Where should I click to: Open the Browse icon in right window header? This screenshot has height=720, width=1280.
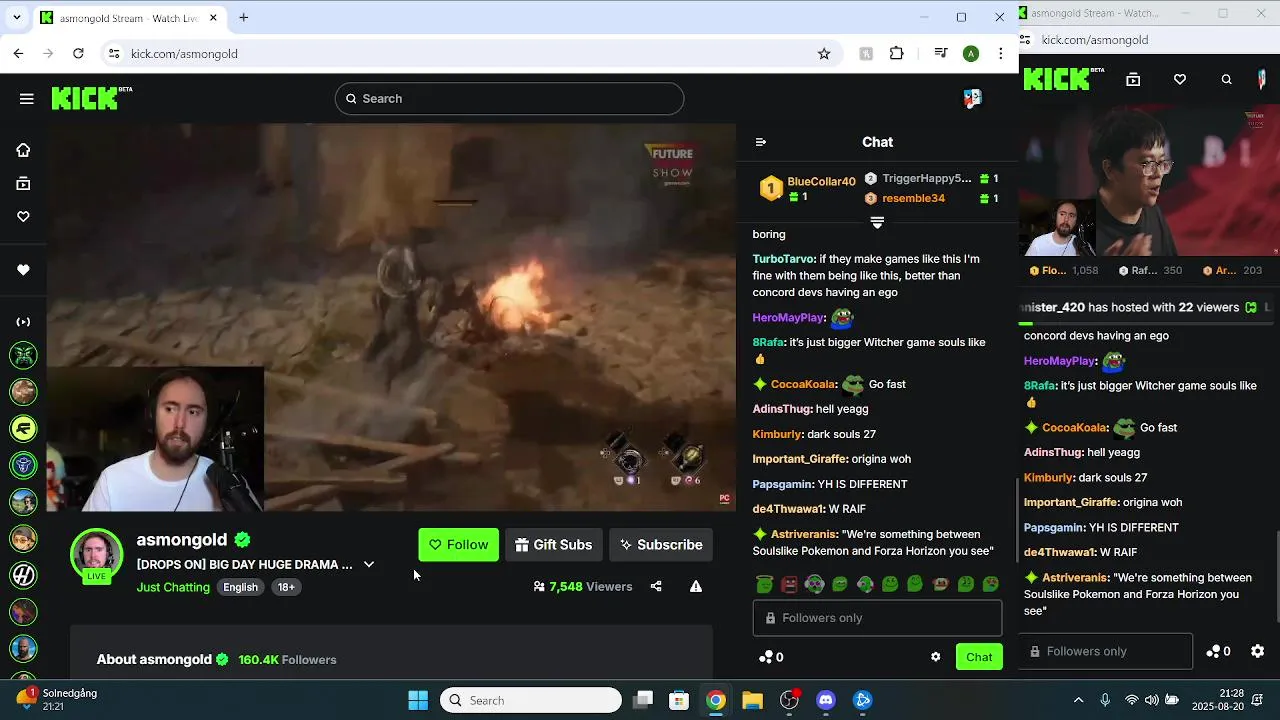1133,80
